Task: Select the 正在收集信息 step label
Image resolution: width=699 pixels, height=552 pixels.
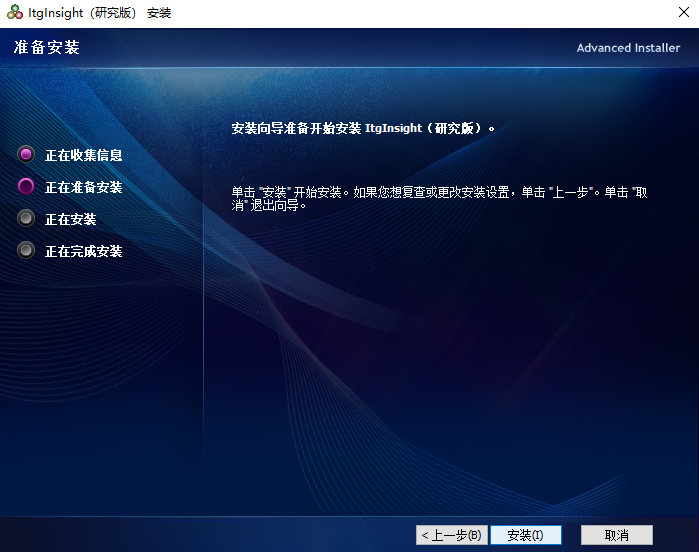Action: pos(83,155)
